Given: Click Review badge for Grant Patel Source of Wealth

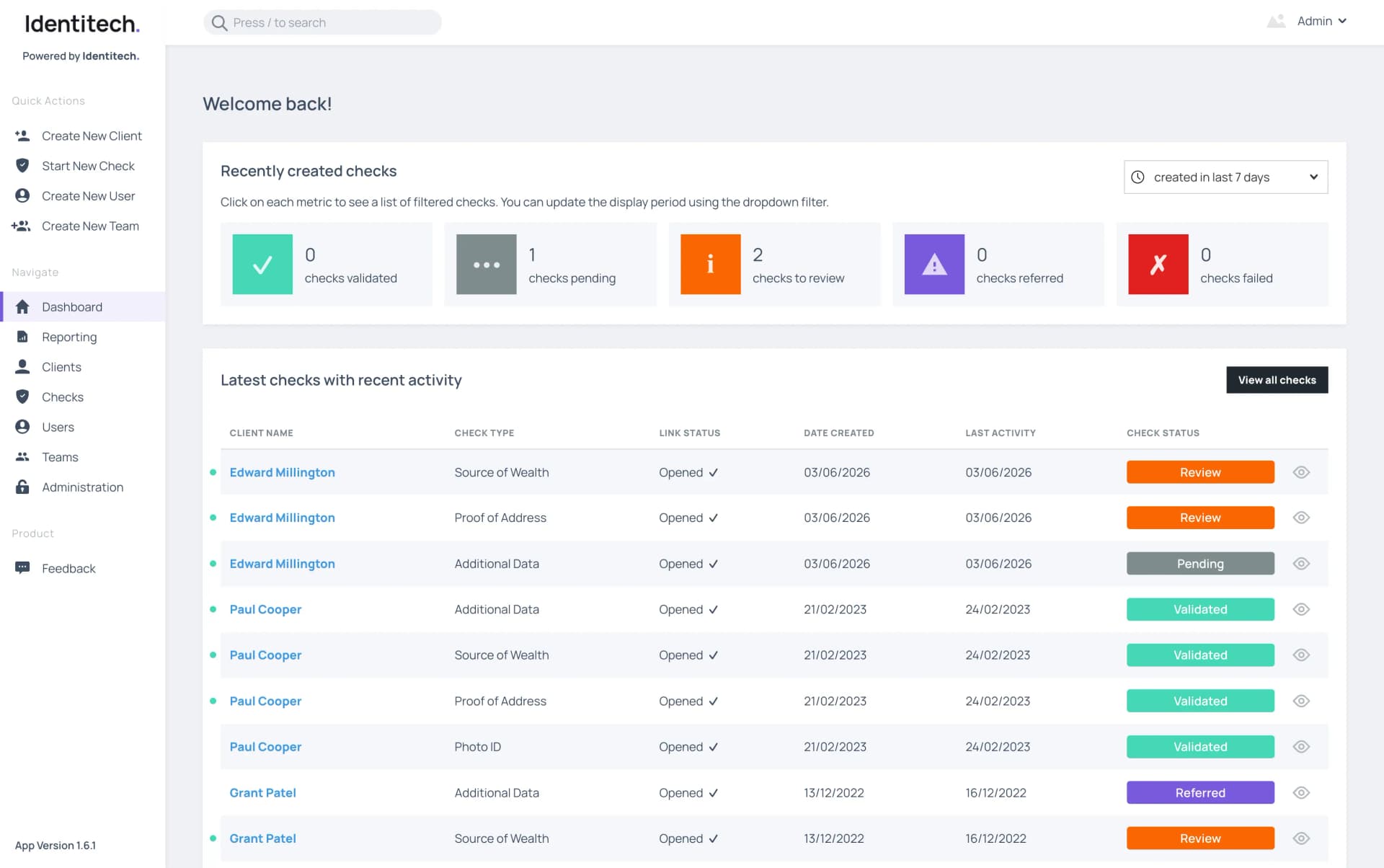Looking at the screenshot, I should click(x=1200, y=838).
